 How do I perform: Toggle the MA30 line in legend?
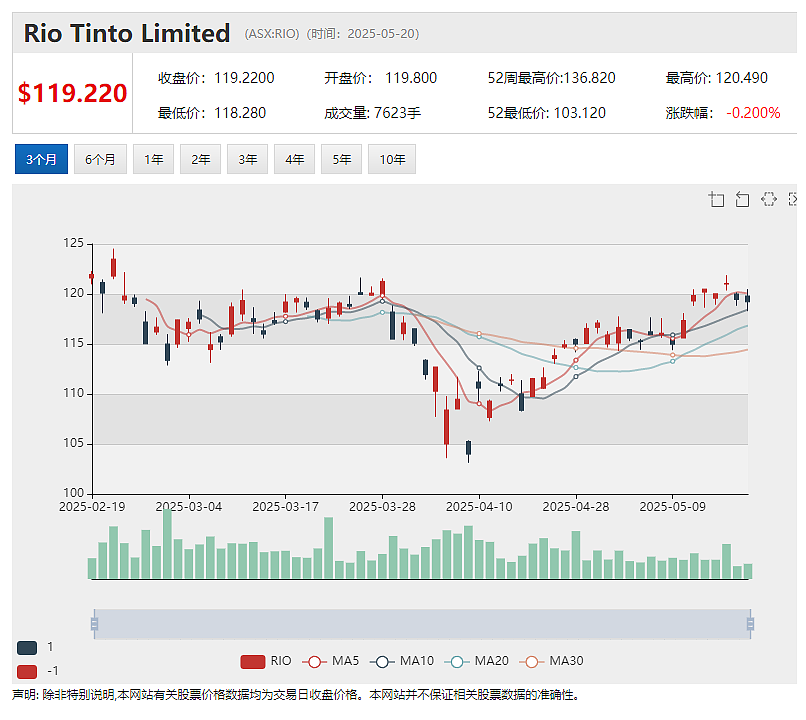pos(551,661)
